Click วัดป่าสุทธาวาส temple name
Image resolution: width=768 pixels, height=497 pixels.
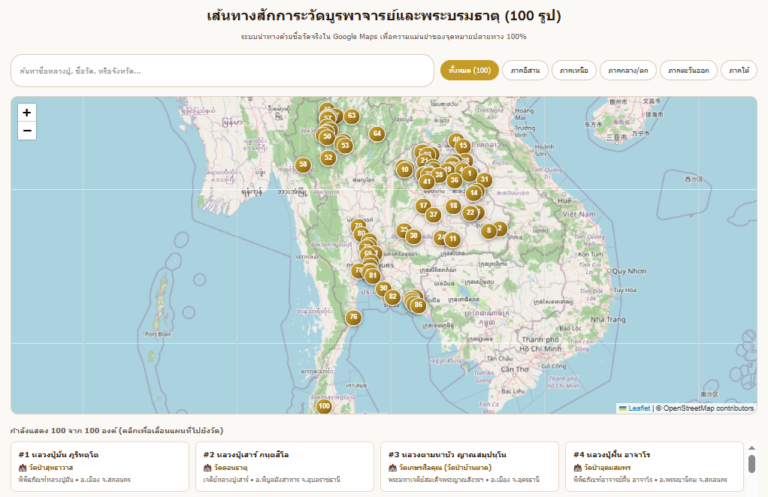[51, 468]
